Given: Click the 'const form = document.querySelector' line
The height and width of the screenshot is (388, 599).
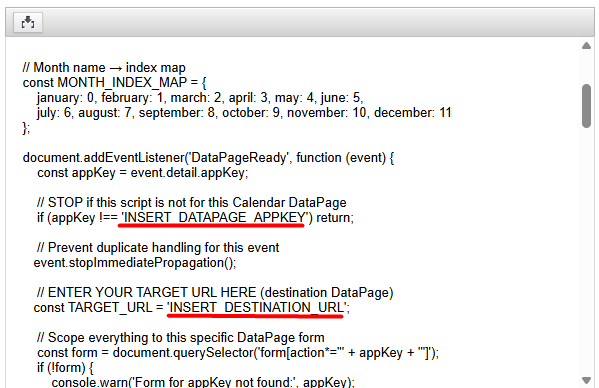Looking at the screenshot, I should 238,353.
